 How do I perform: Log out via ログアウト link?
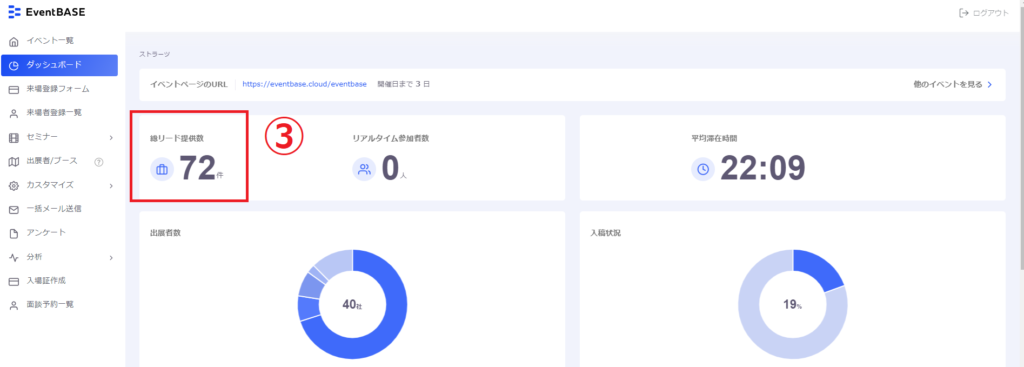(x=983, y=13)
